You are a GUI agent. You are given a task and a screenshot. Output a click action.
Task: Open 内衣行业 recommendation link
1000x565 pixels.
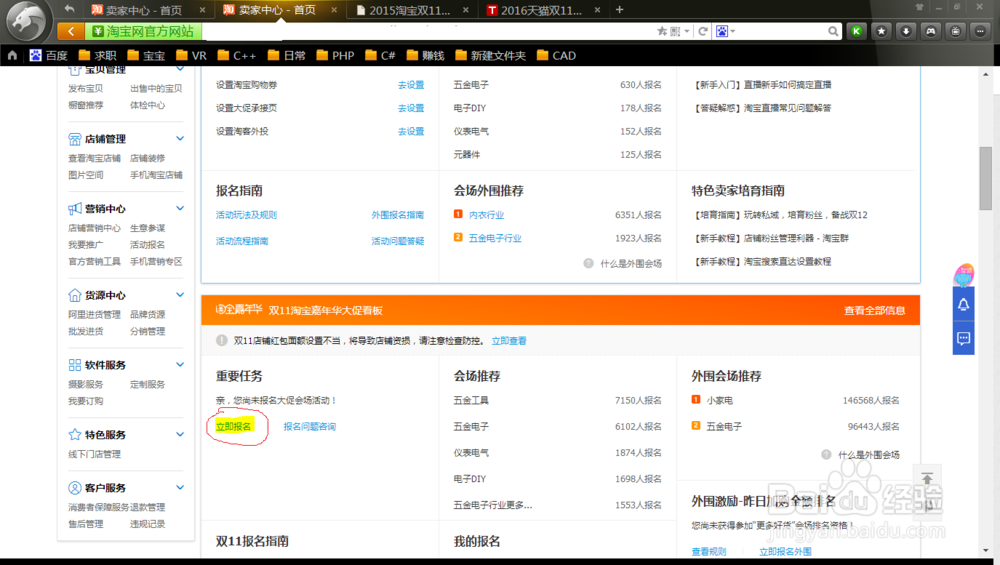tap(486, 215)
